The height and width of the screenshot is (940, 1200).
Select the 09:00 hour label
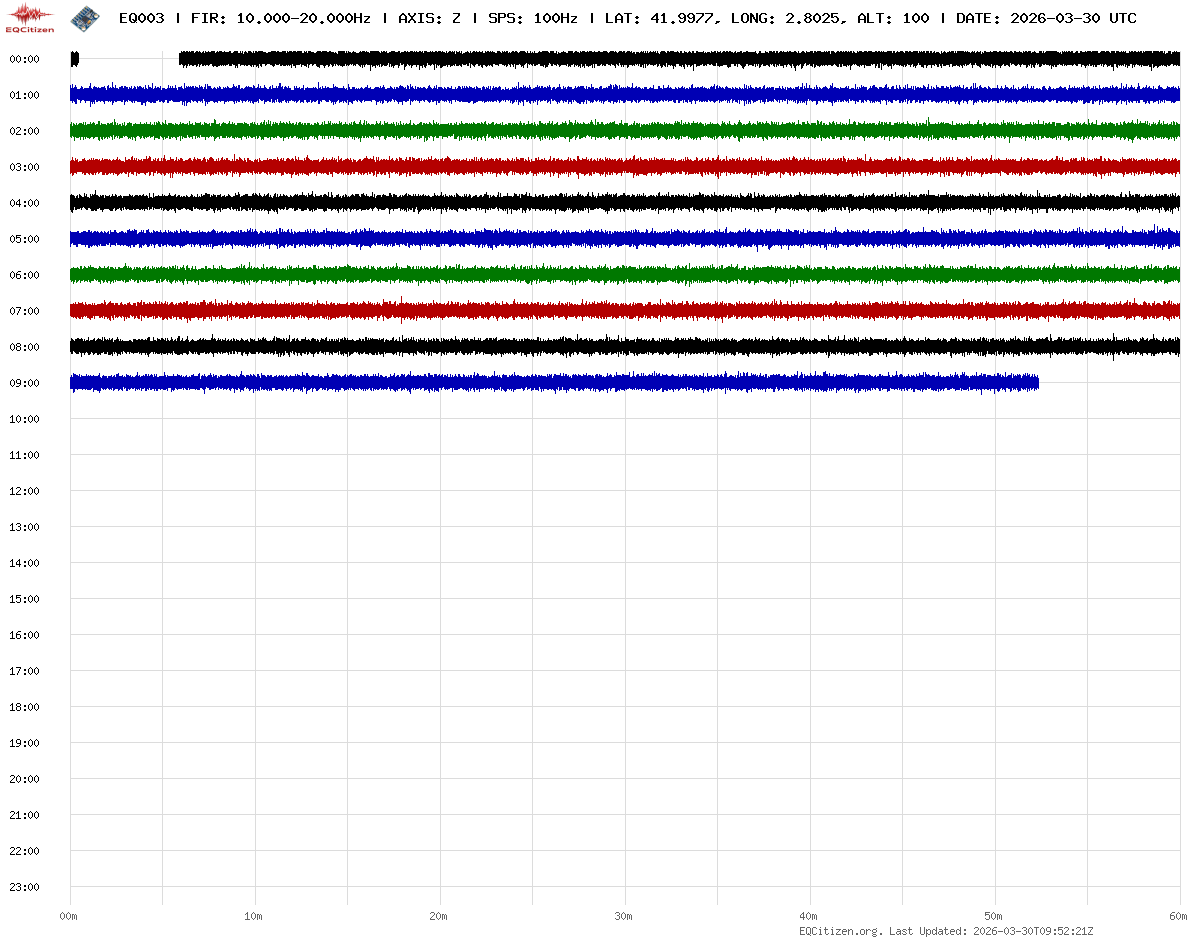[24, 383]
